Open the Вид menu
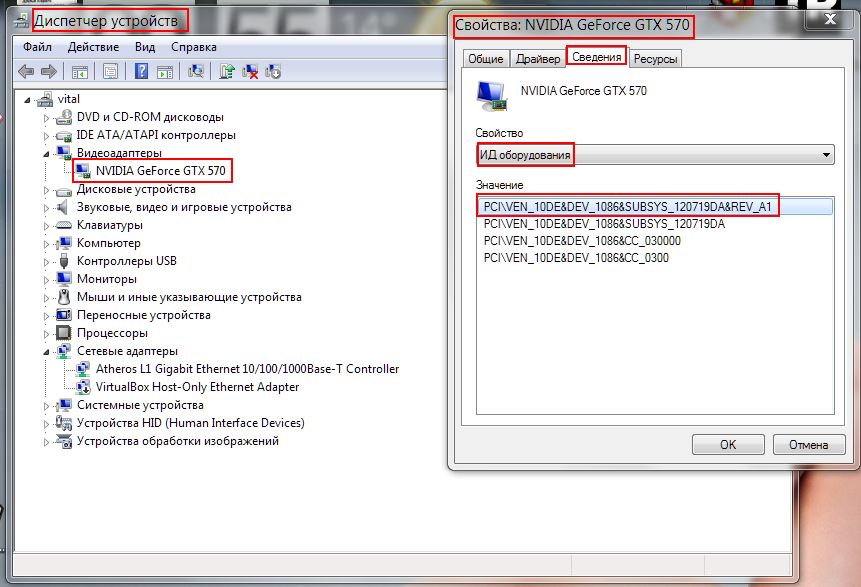The width and height of the screenshot is (861, 587). pyautogui.click(x=145, y=47)
